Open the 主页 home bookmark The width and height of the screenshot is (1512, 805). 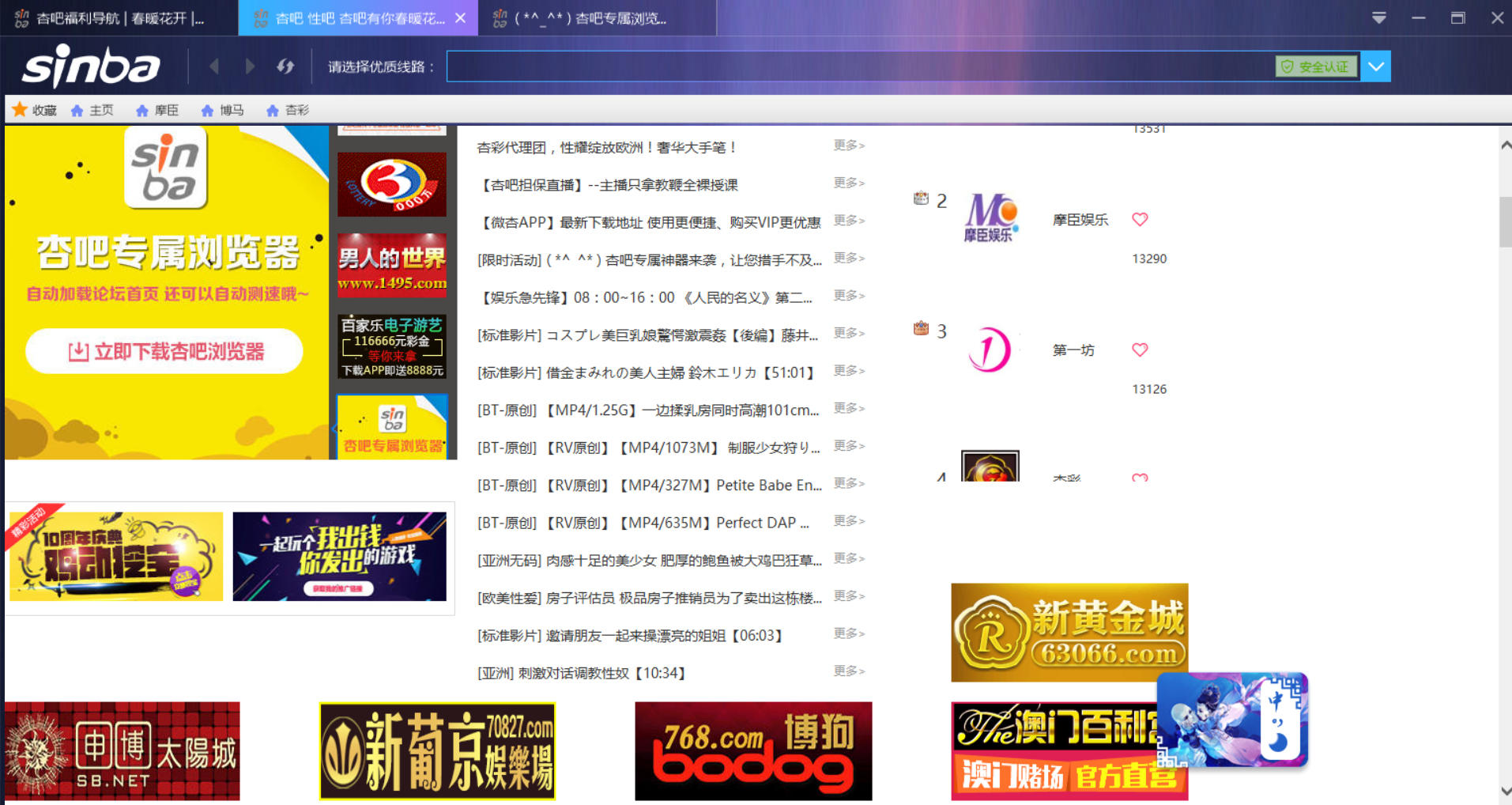pos(92,110)
